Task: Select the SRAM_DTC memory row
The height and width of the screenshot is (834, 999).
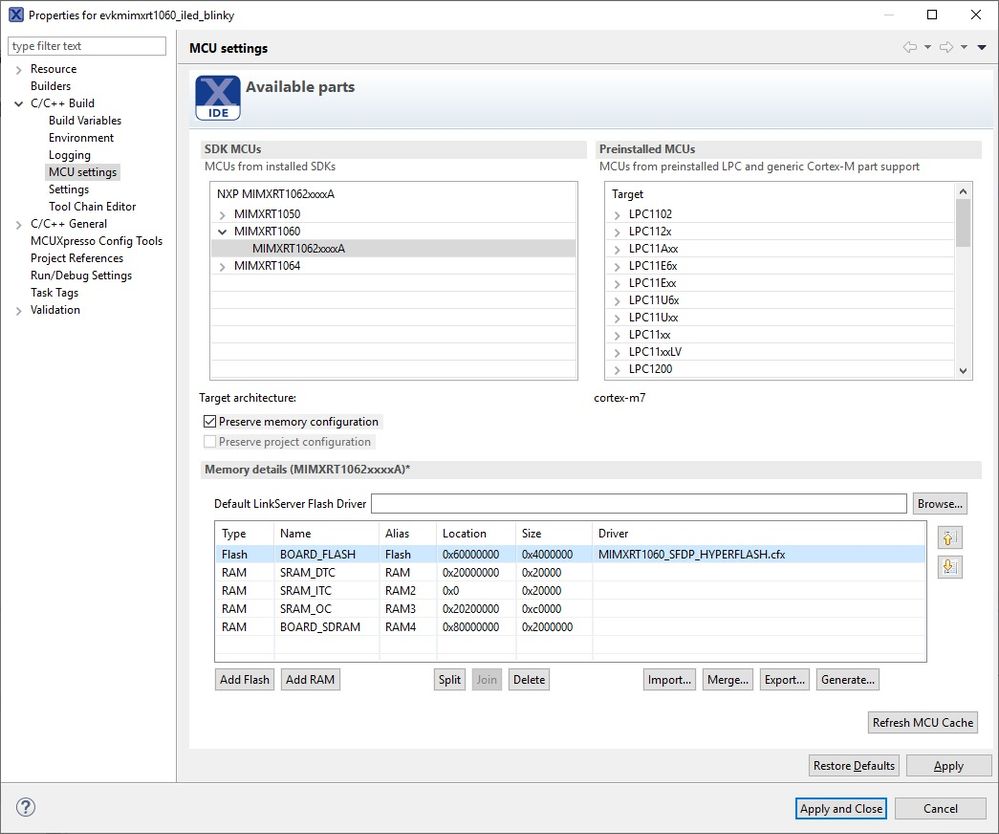Action: pos(570,573)
